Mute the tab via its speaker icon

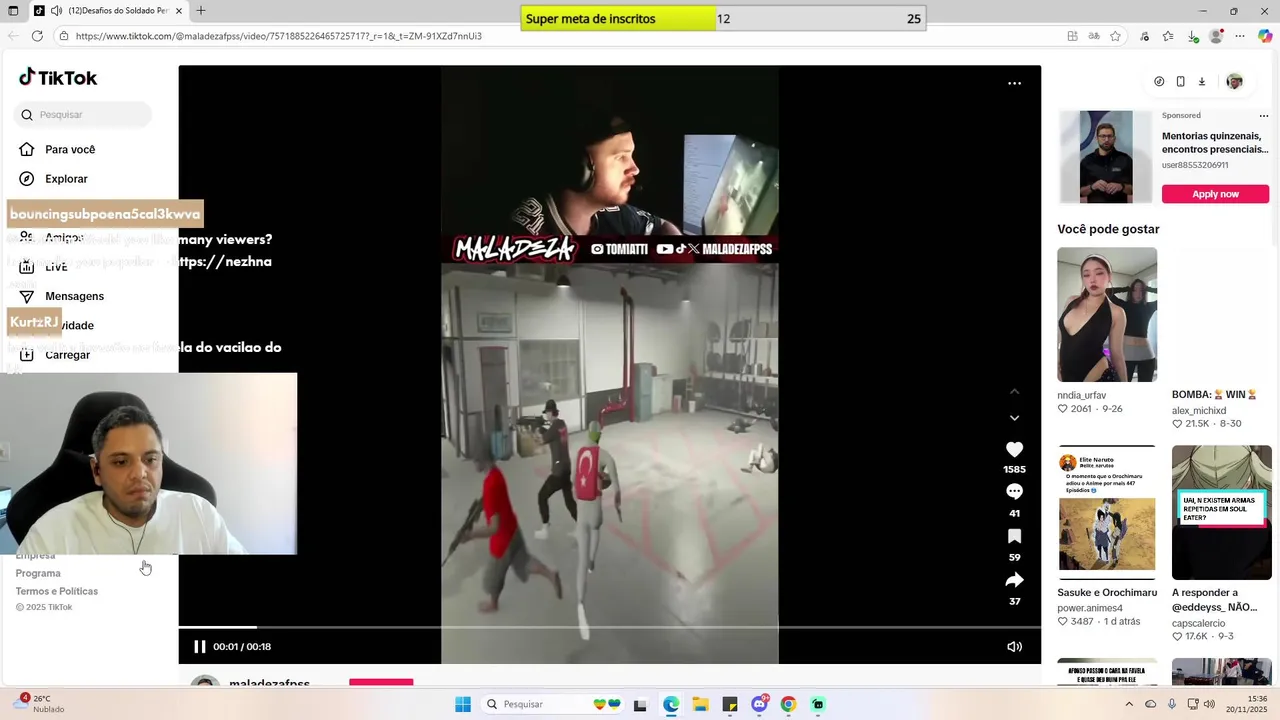[x=56, y=11]
